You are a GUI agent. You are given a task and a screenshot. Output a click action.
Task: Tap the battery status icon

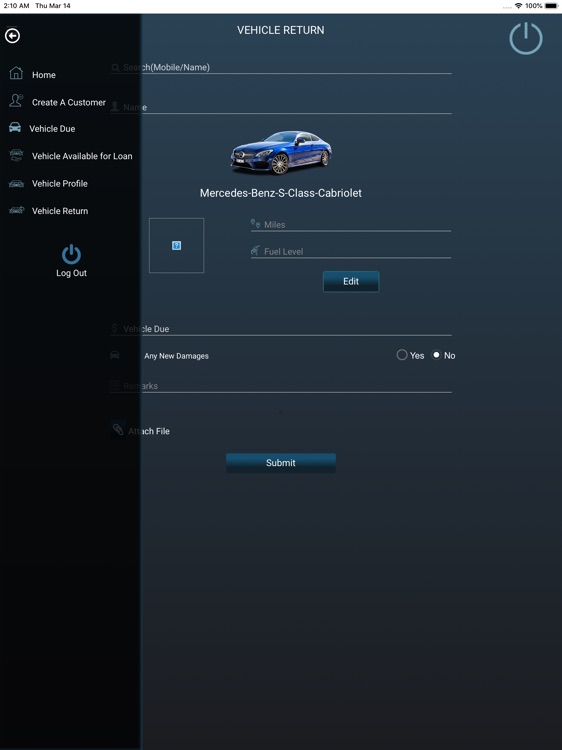coord(551,6)
